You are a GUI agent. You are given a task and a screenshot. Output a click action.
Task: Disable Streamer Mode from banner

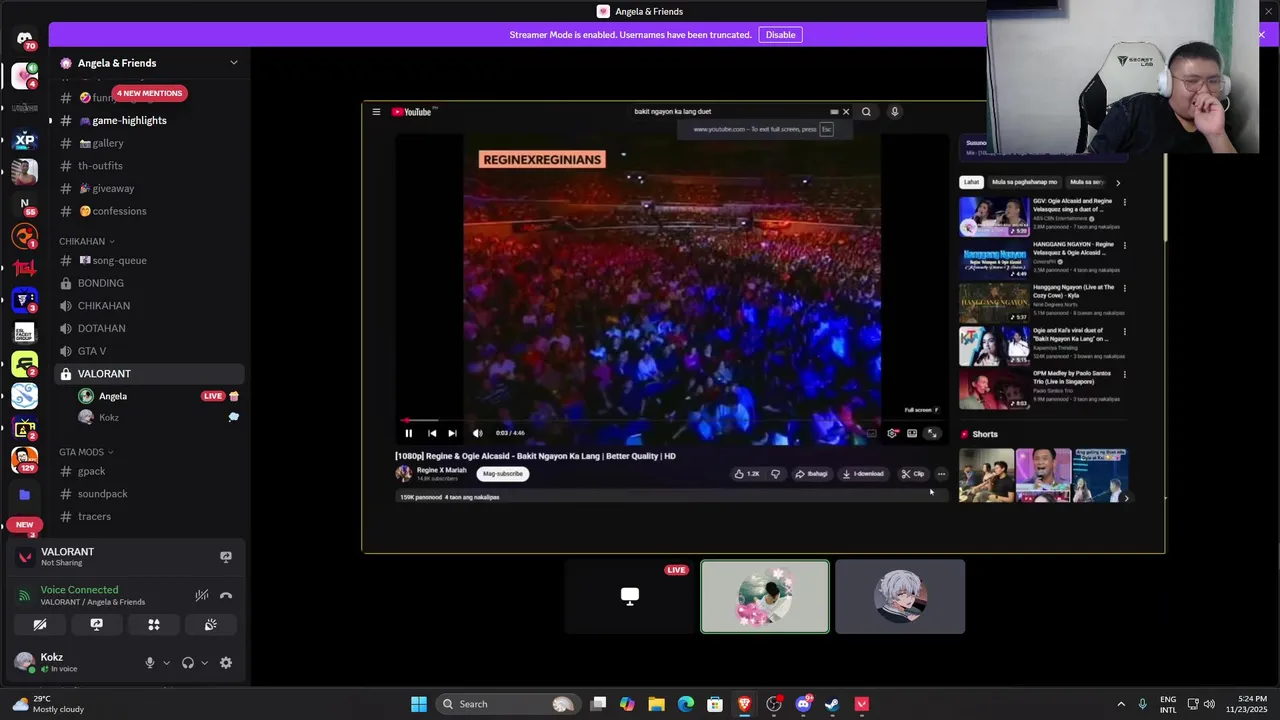click(780, 35)
